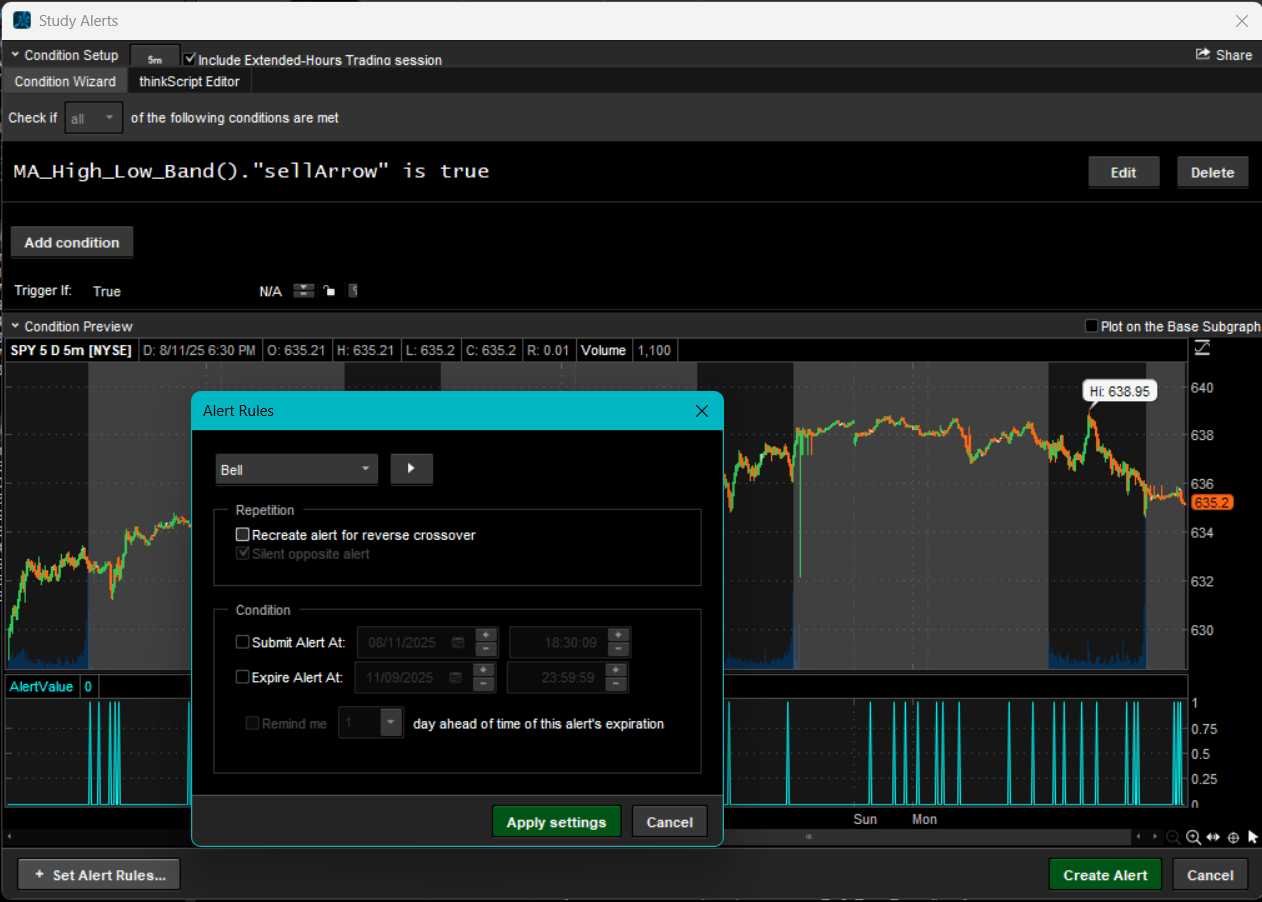
Task: Increase the Expire Alert date value
Action: tap(483, 669)
